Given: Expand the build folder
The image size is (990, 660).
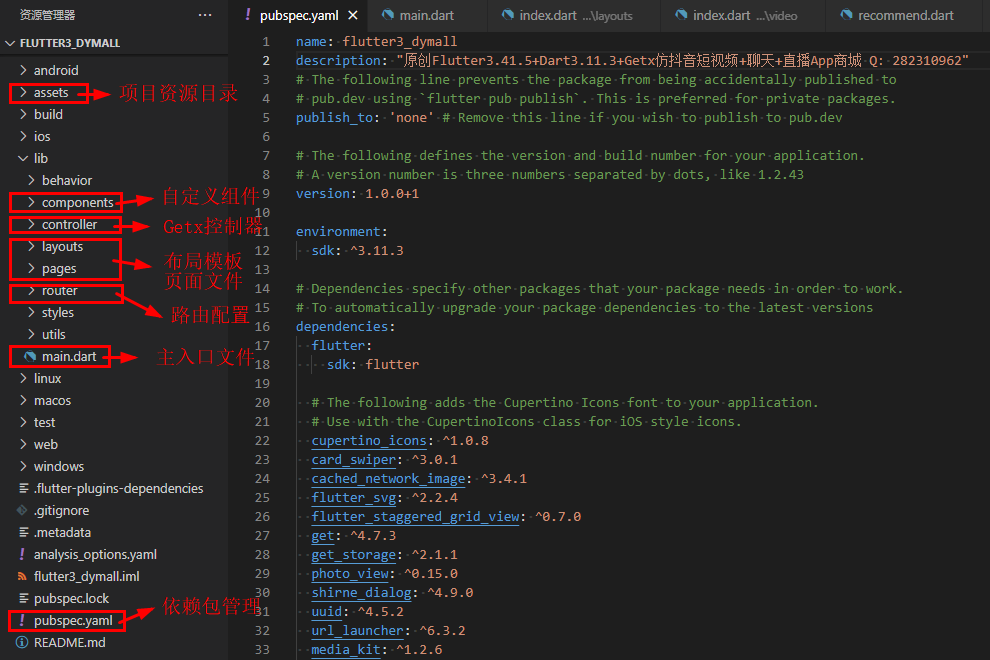Looking at the screenshot, I should pos(23,114).
